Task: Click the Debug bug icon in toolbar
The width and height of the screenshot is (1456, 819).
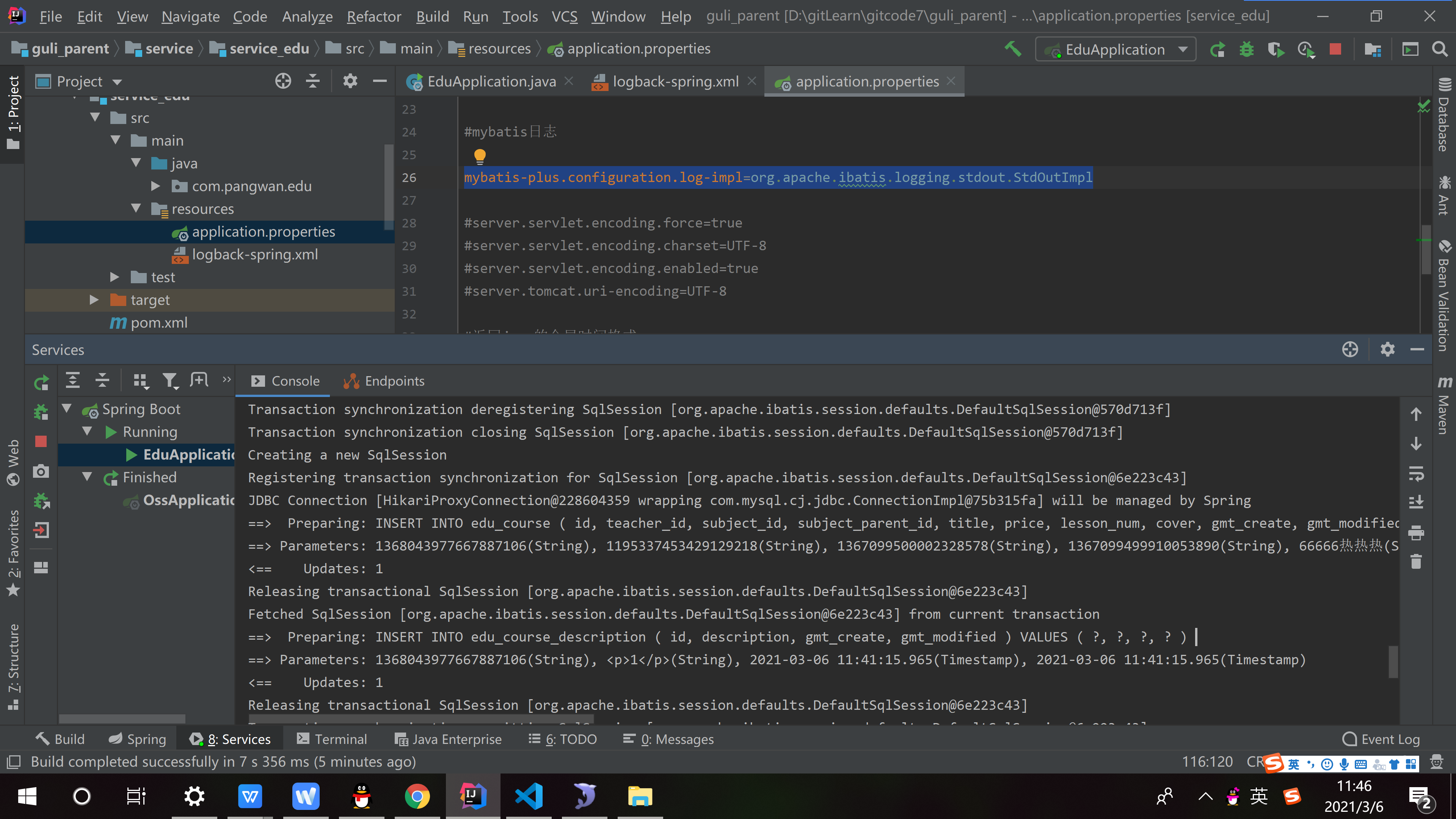Action: pos(1246,50)
